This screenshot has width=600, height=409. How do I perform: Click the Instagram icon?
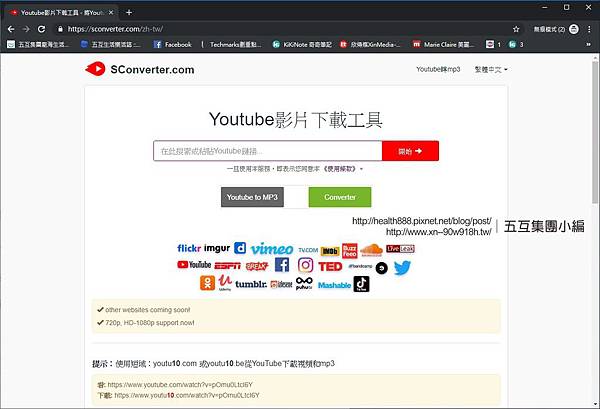point(305,265)
